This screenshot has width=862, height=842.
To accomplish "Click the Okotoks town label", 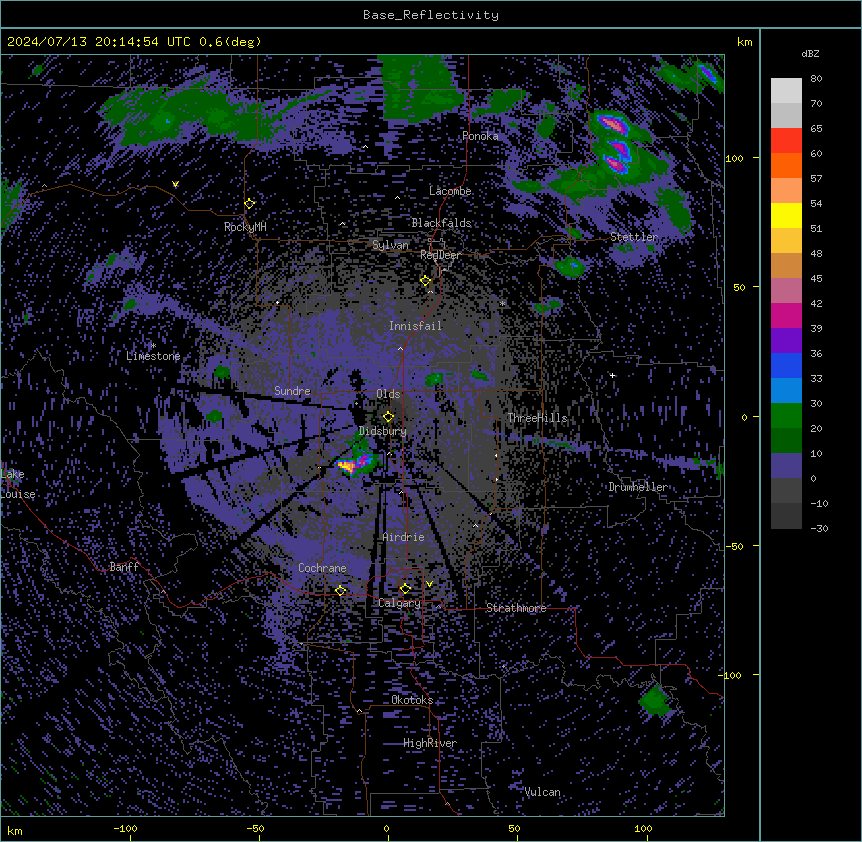I will pos(412,700).
